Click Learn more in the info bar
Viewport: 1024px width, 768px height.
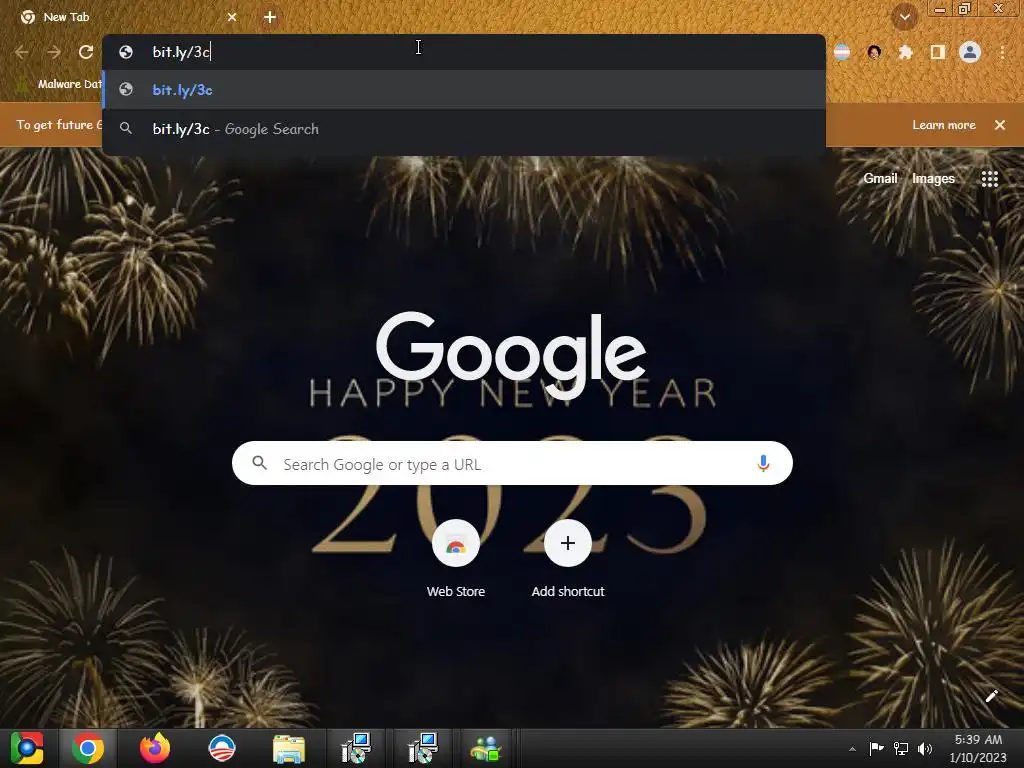944,125
